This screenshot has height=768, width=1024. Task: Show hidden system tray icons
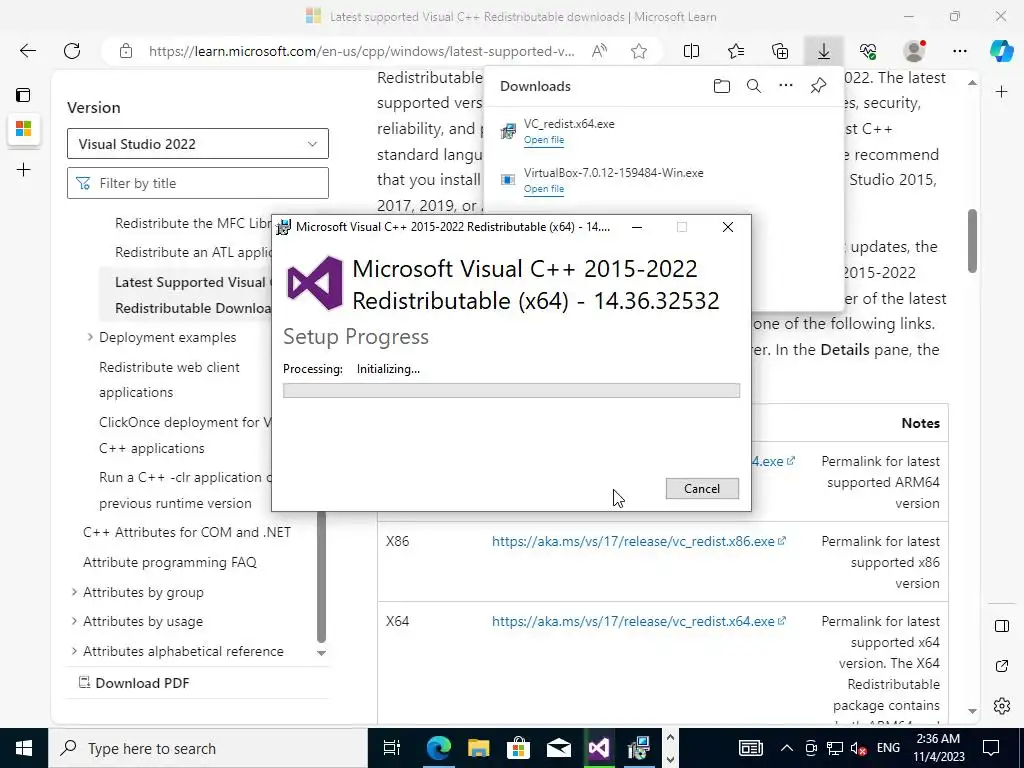point(786,748)
